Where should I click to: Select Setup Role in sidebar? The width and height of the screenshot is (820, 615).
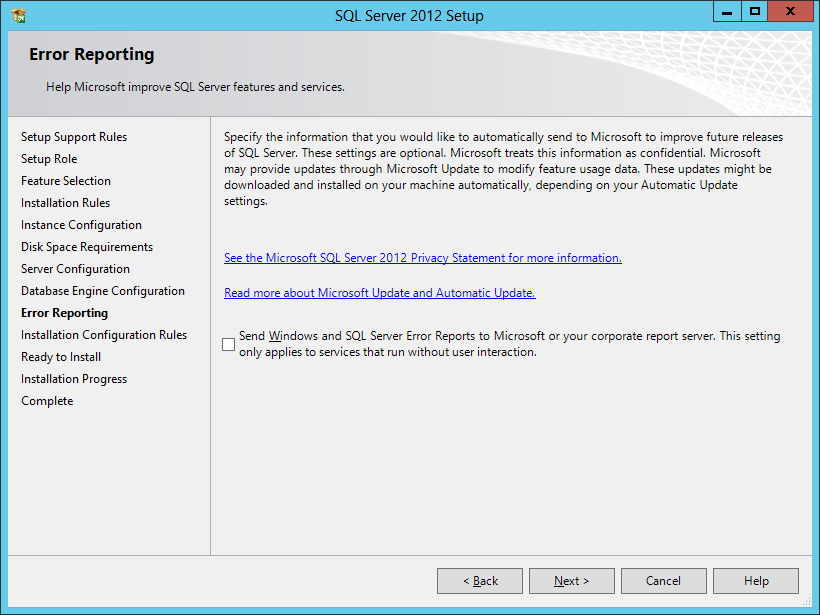click(49, 159)
